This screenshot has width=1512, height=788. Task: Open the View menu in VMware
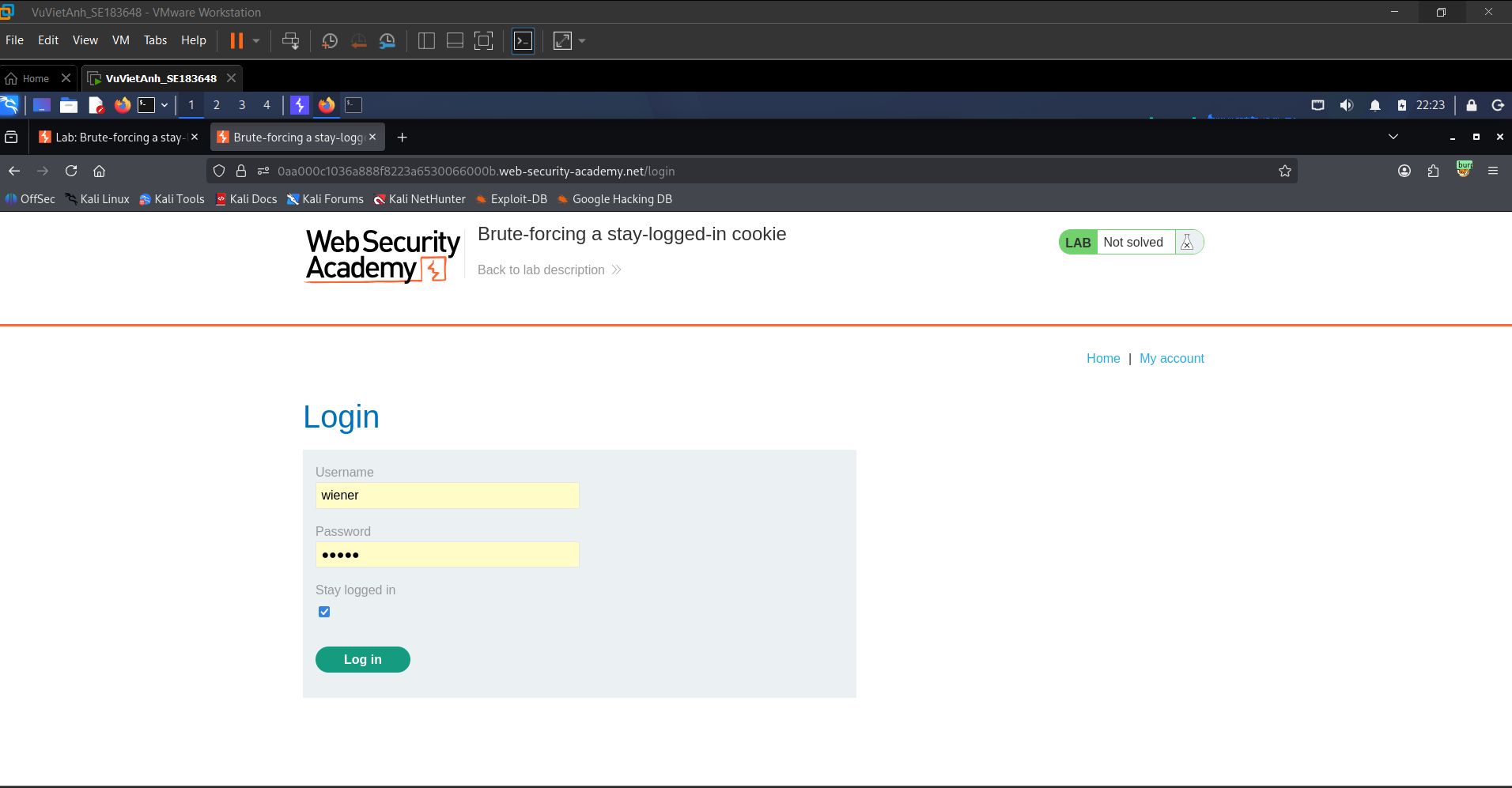point(85,40)
